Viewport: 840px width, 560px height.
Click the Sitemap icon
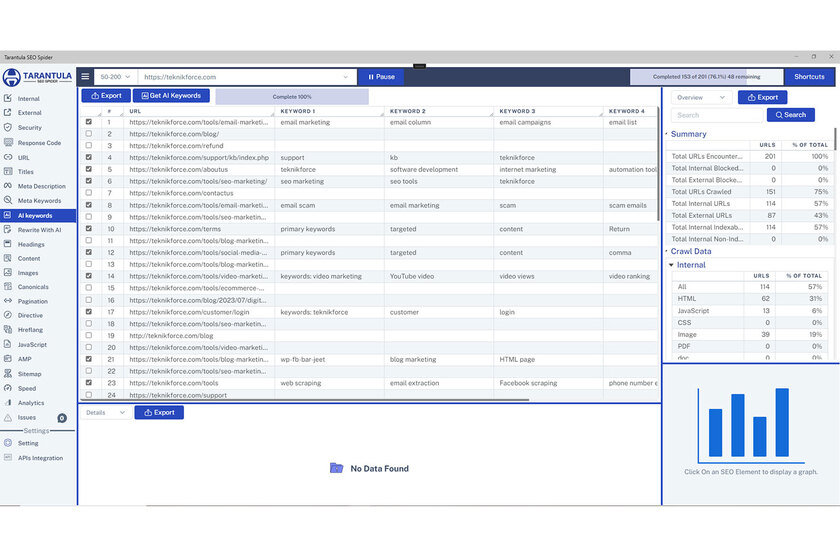coord(8,374)
